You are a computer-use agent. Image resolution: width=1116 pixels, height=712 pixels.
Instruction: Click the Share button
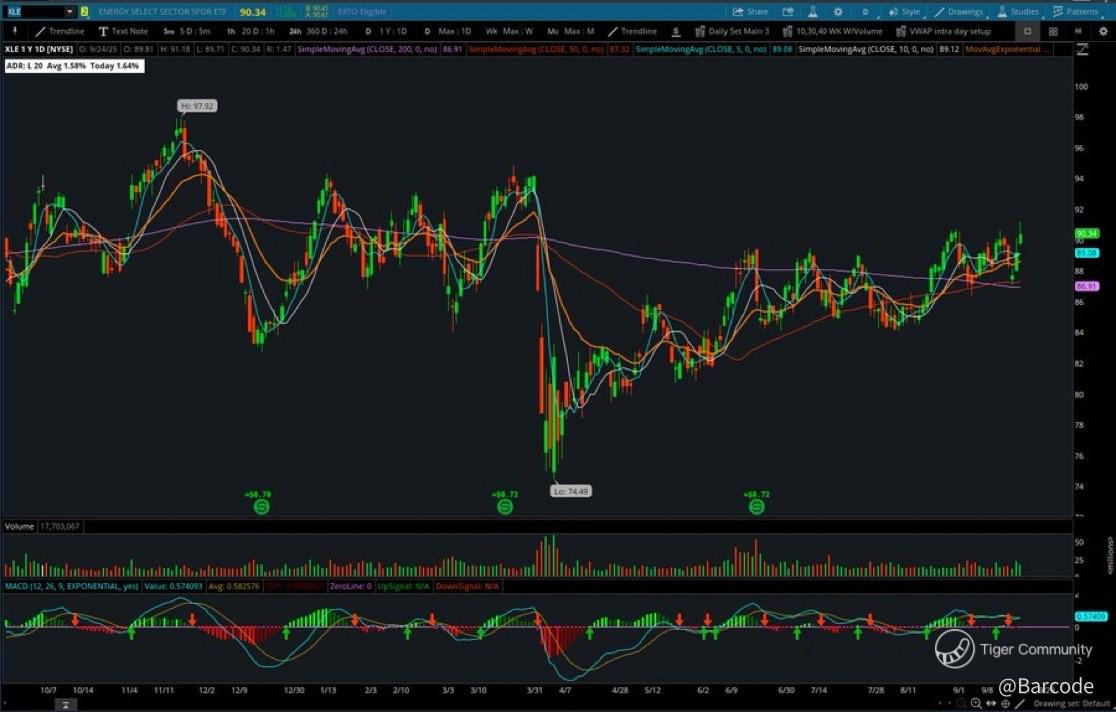(x=750, y=11)
